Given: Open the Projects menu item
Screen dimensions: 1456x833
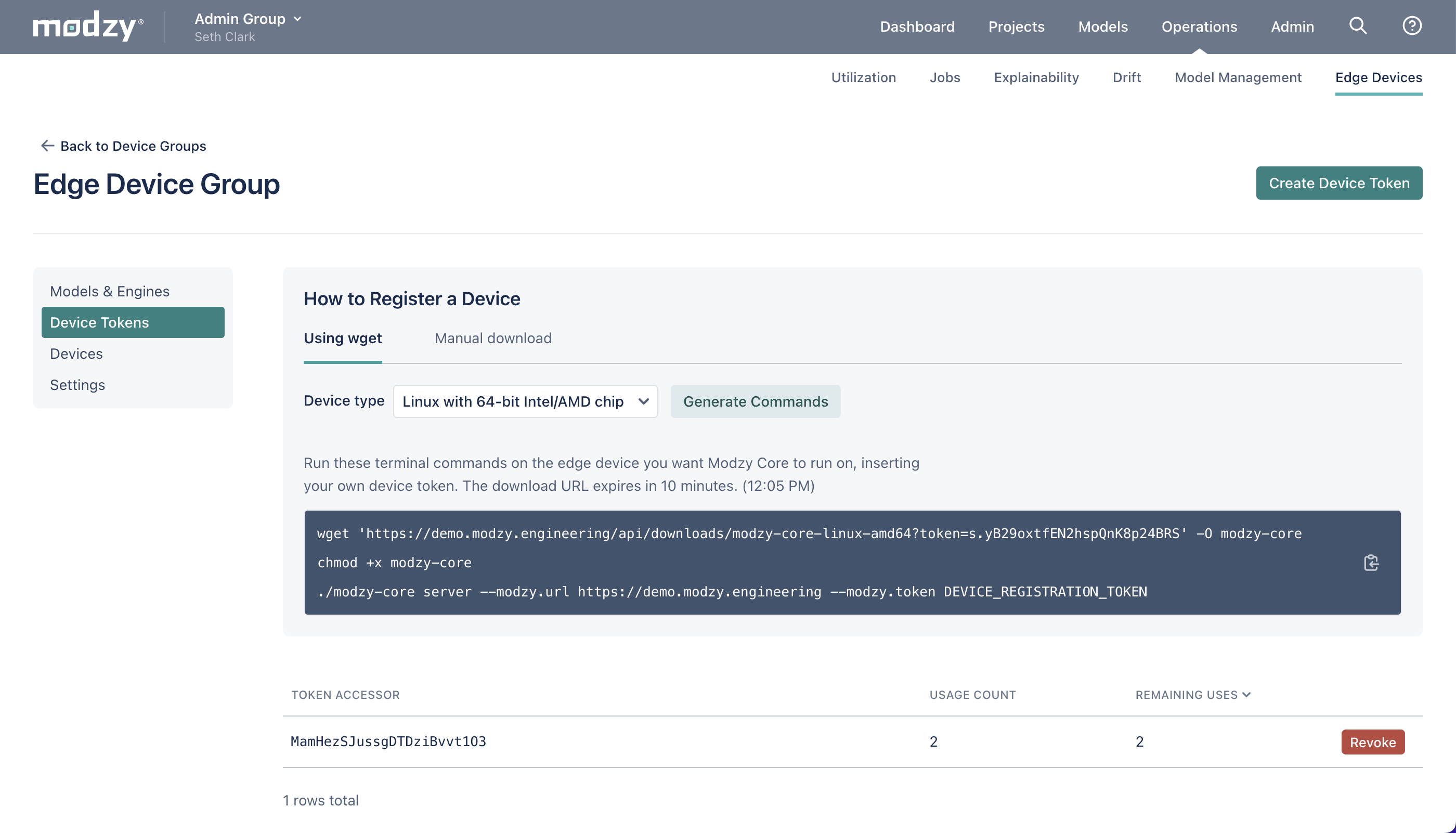Looking at the screenshot, I should (1016, 27).
